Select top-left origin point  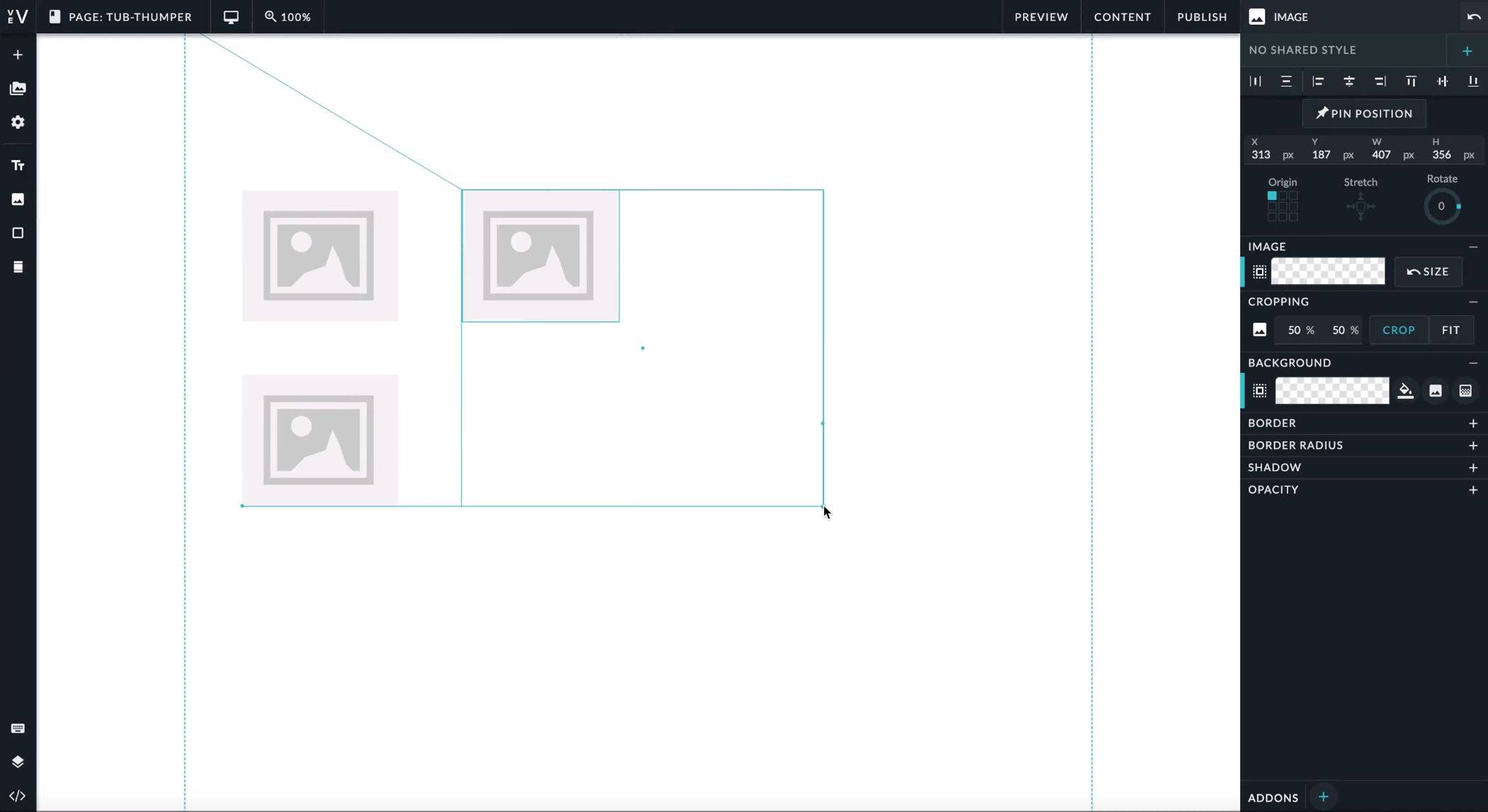(1272, 196)
